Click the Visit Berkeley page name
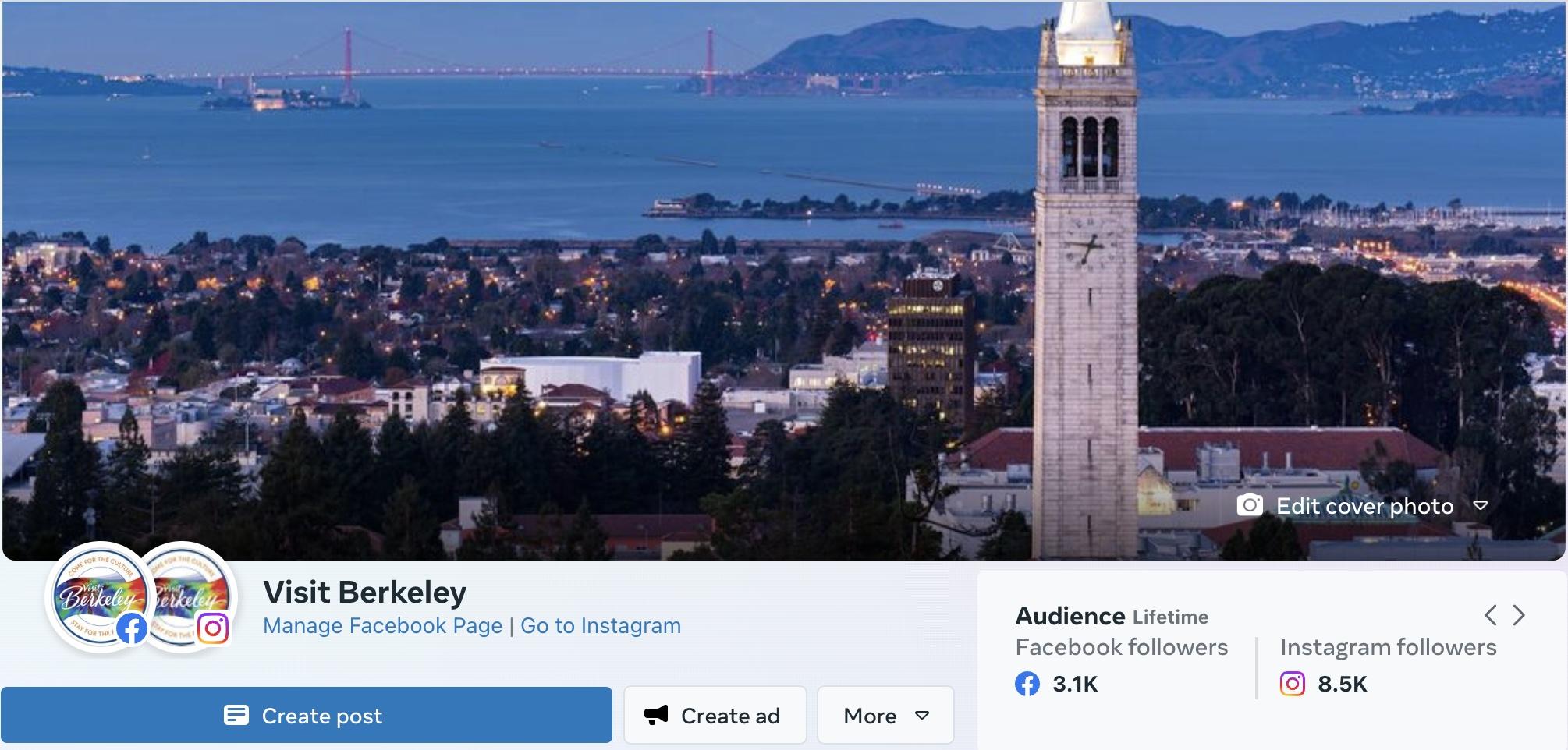The height and width of the screenshot is (750, 1568). click(x=364, y=593)
